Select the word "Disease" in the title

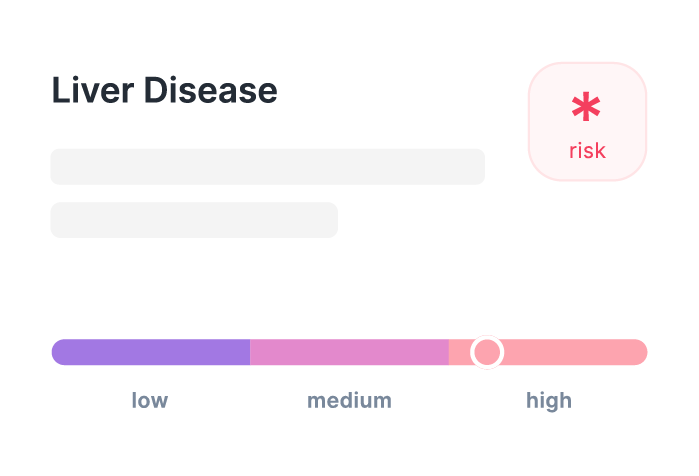click(x=210, y=90)
